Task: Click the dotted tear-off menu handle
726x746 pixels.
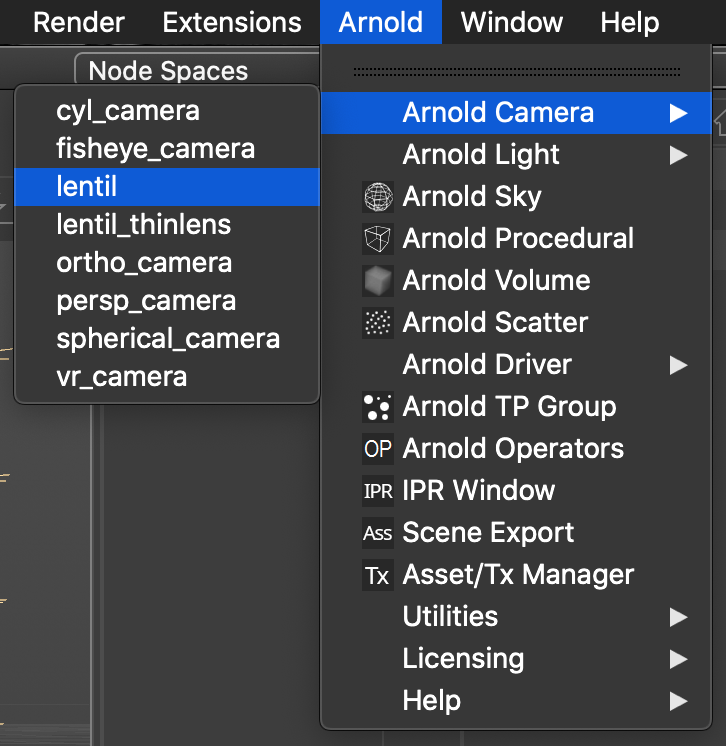Action: [x=516, y=72]
